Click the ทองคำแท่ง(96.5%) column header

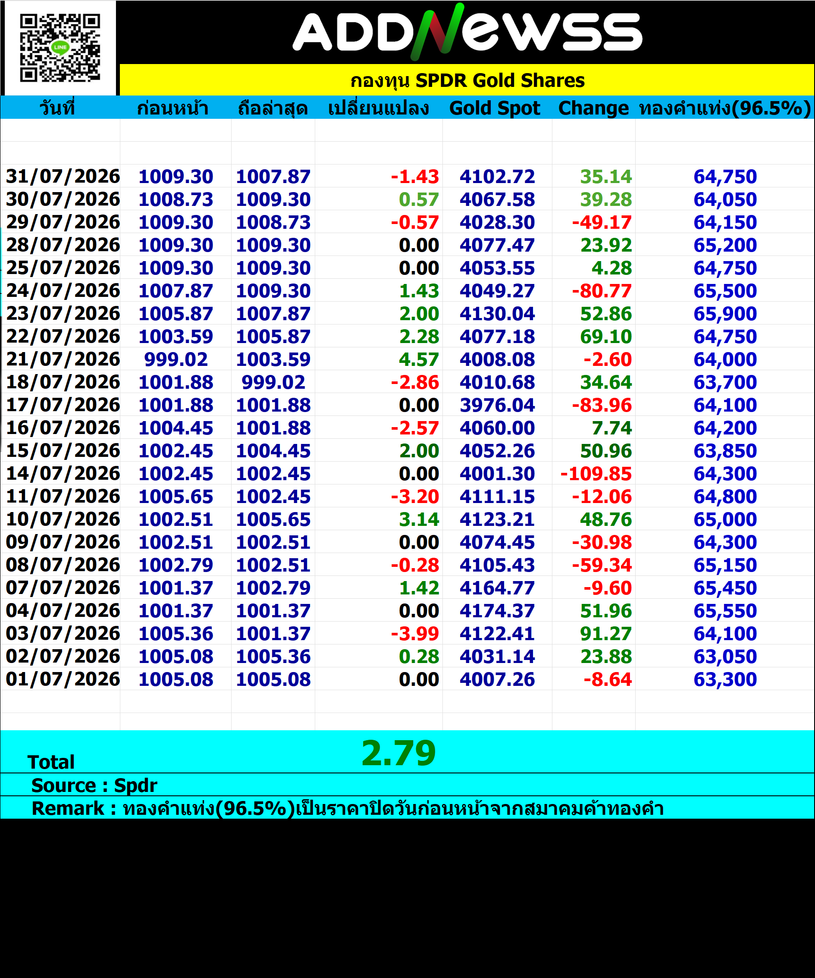point(725,108)
